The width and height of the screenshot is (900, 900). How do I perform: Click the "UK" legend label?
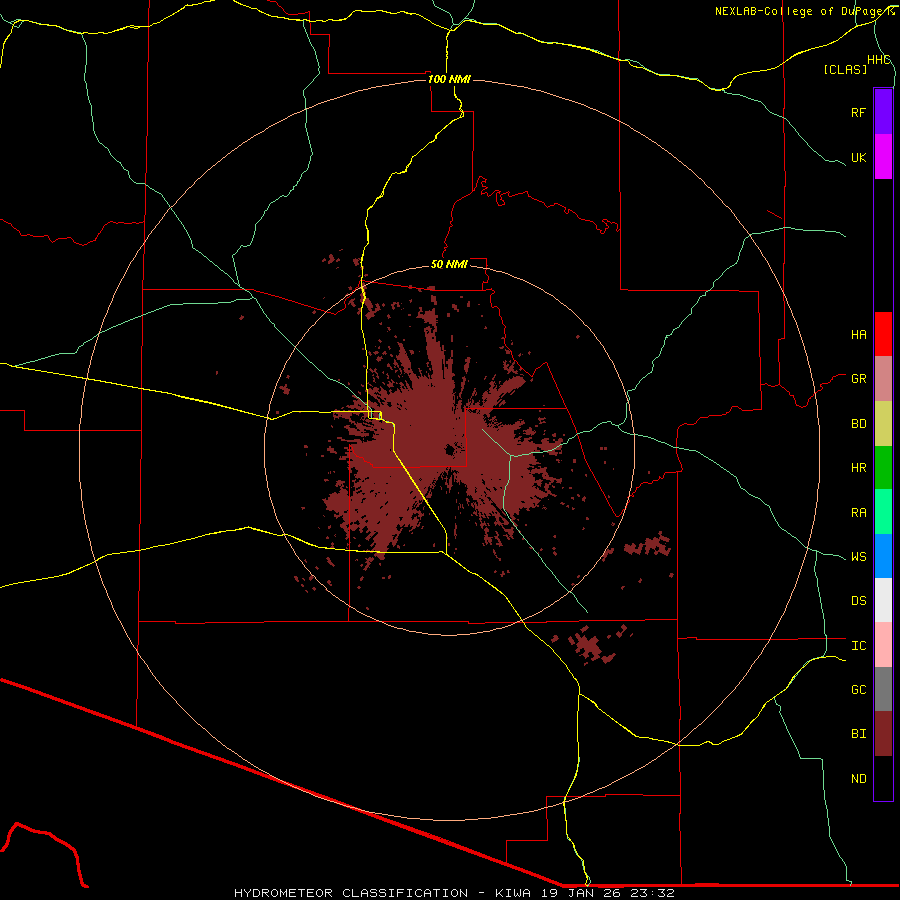(x=858, y=157)
